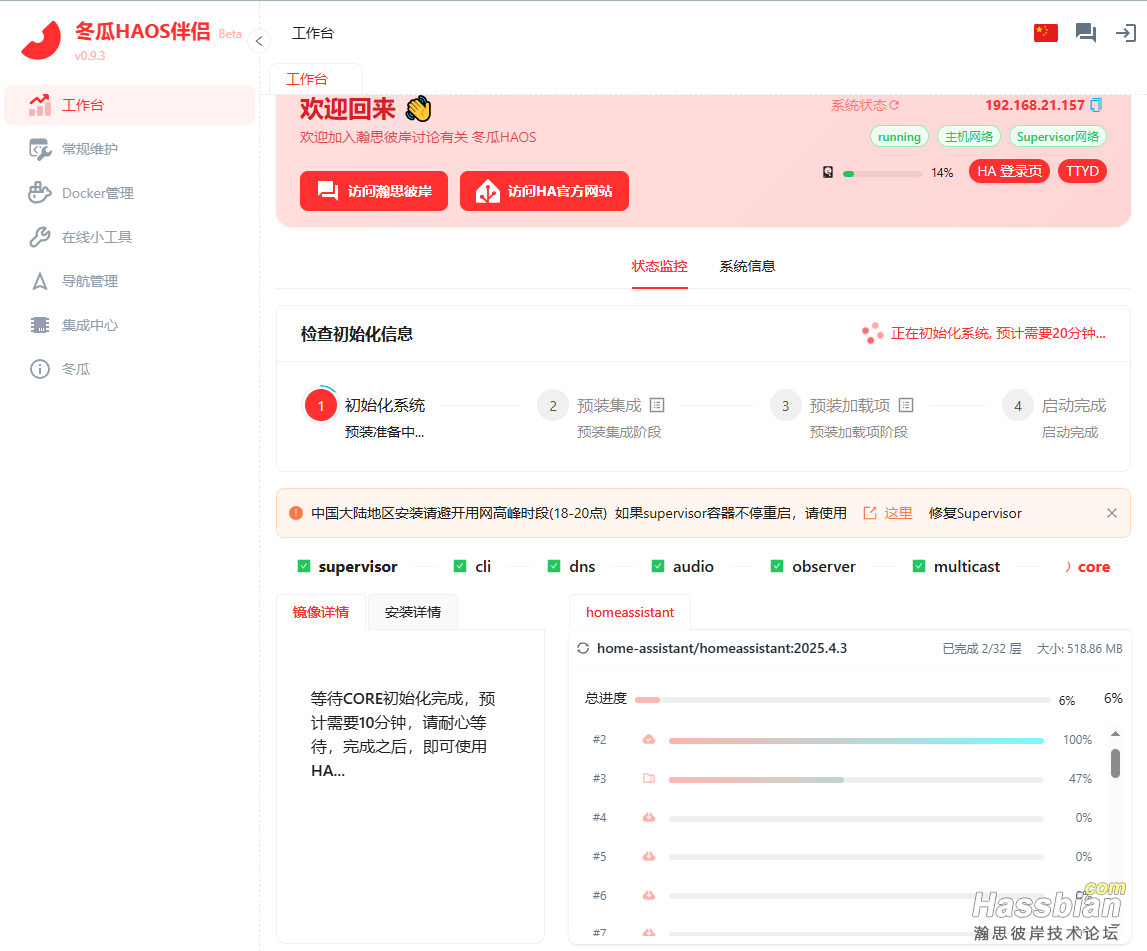
Task: Click the download icon on layer #6
Action: coord(649,895)
